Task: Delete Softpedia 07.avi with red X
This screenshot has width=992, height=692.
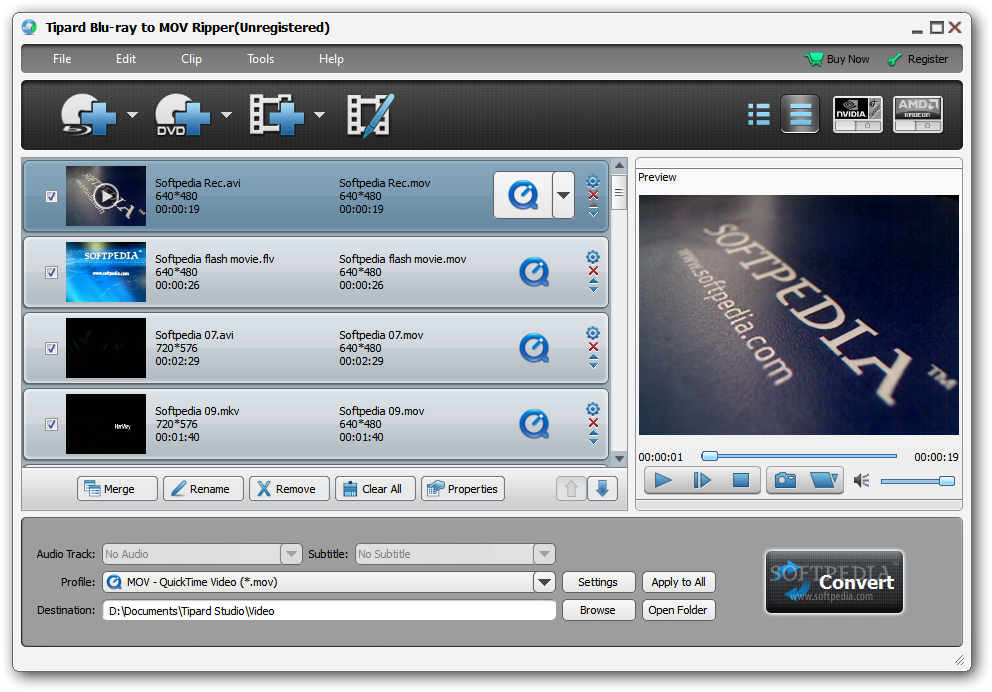Action: [593, 347]
